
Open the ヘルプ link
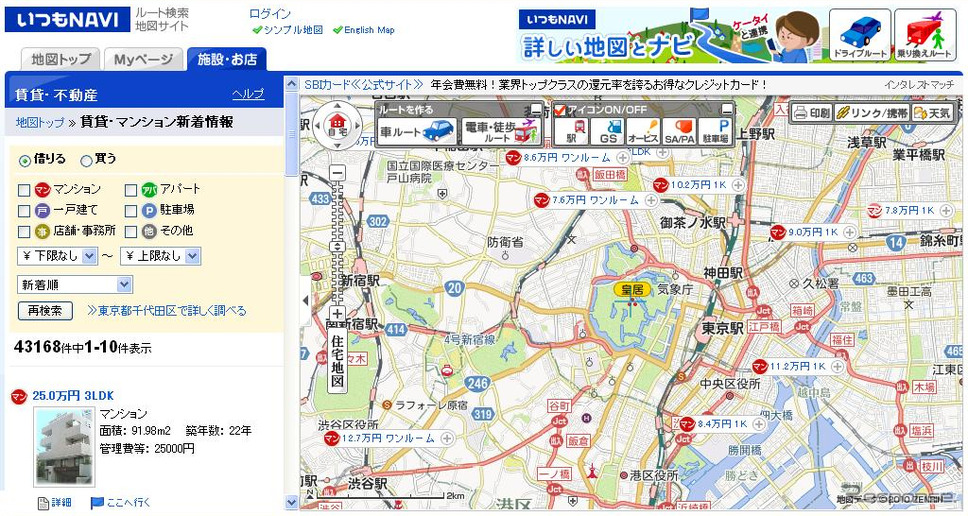[248, 94]
